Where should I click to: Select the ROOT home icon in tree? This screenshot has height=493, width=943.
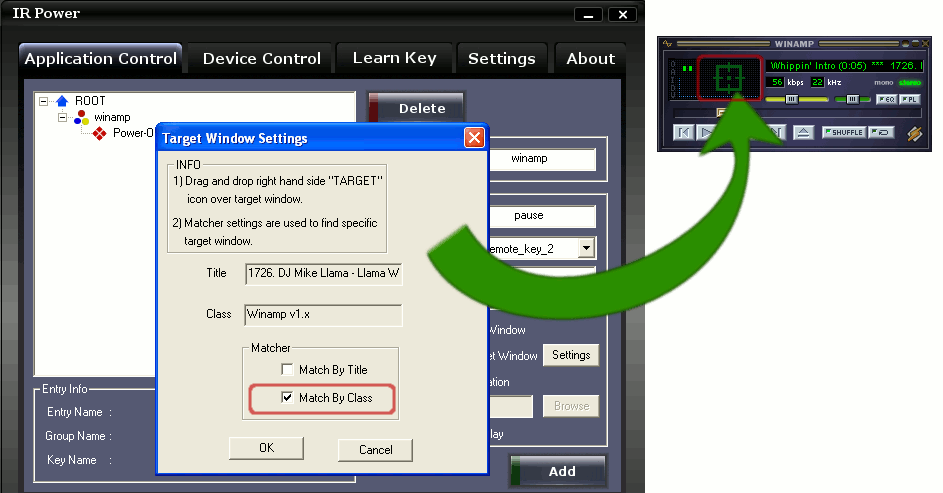[x=62, y=101]
